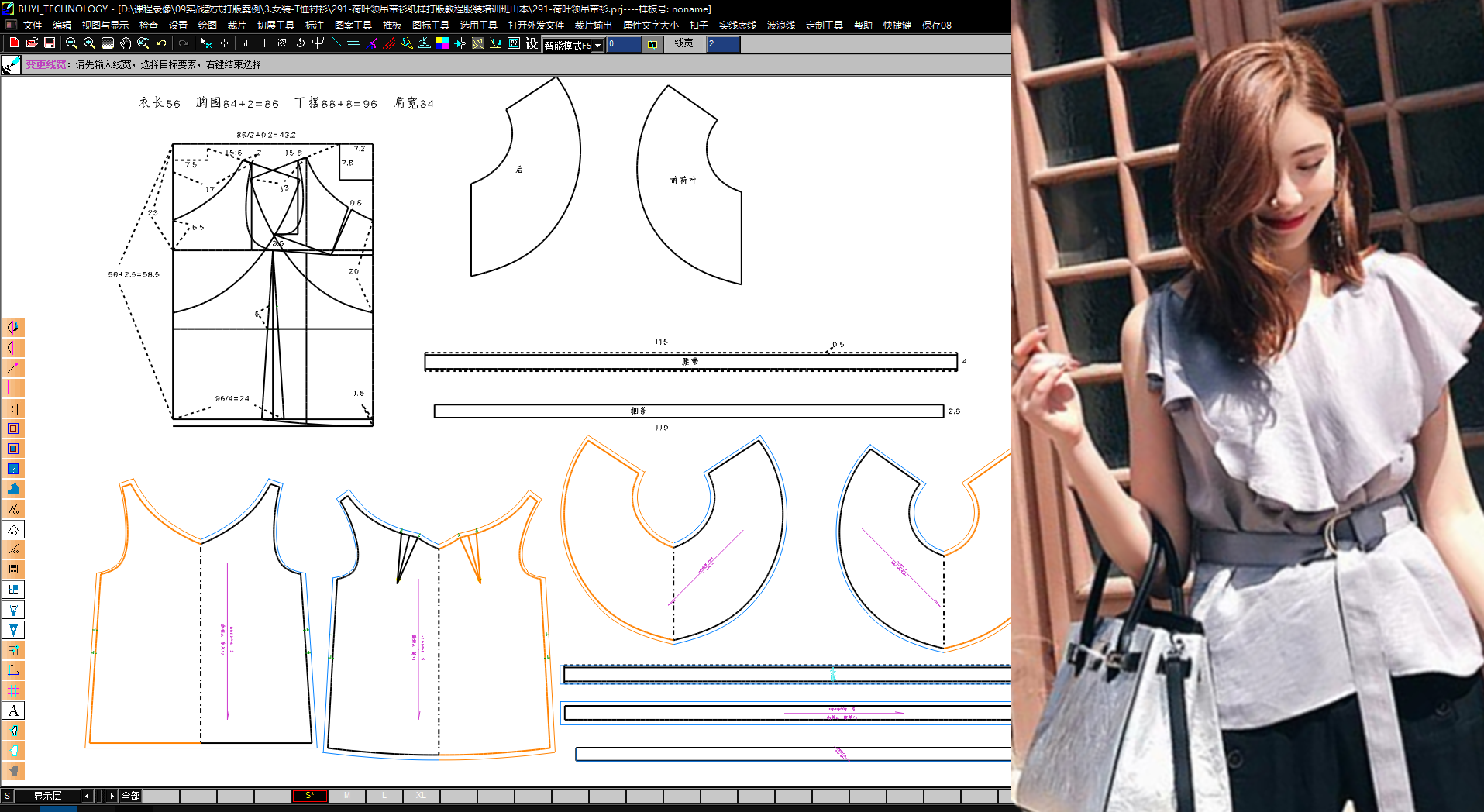
Task: Select the zoom in magnifier tool
Action: pyautogui.click(x=89, y=43)
